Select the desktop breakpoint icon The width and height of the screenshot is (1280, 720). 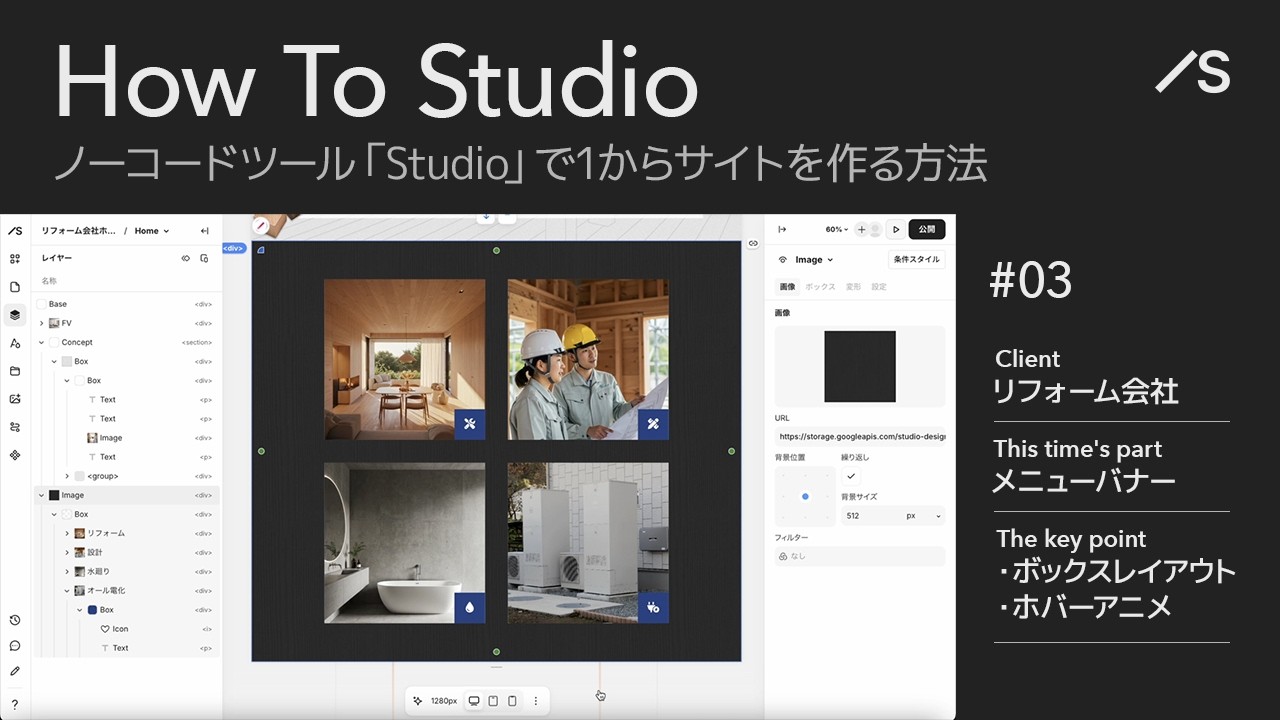tap(474, 701)
